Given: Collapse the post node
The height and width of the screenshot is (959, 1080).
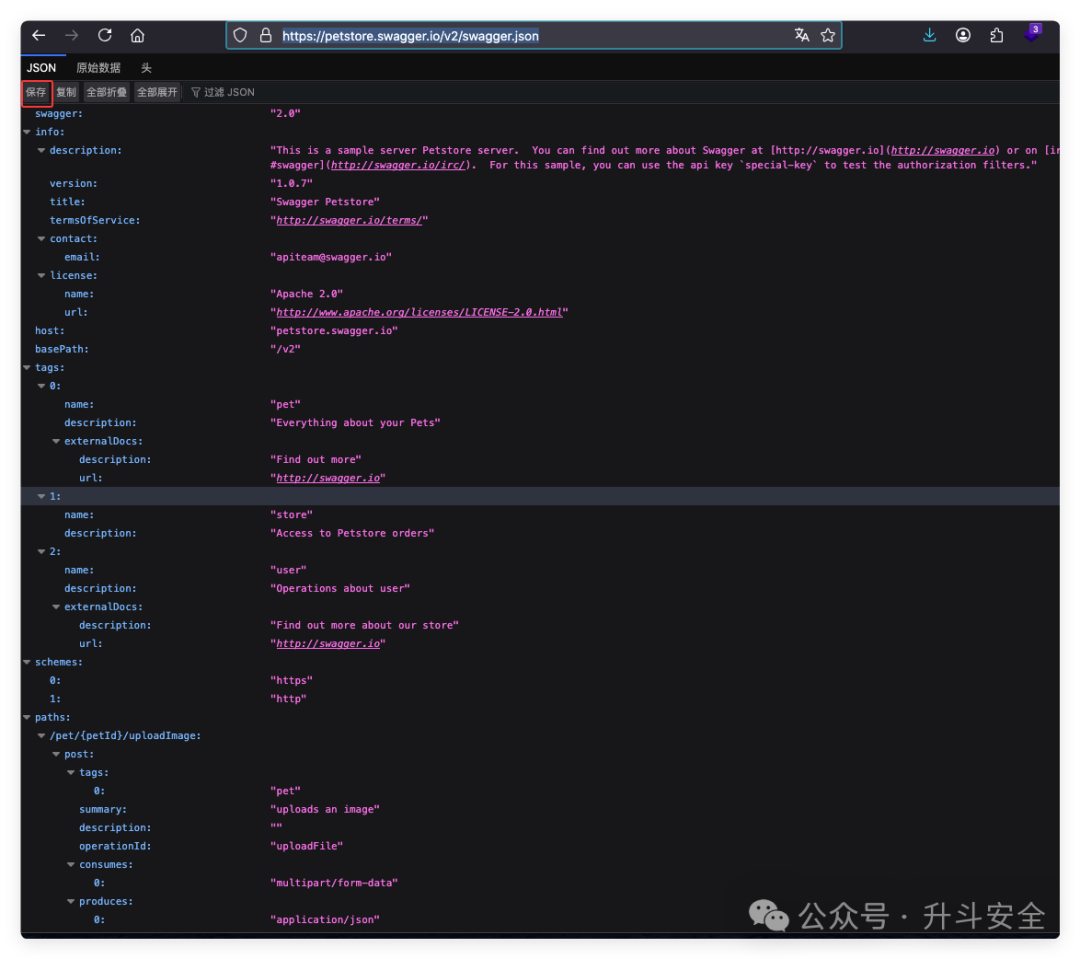Looking at the screenshot, I should (56, 754).
